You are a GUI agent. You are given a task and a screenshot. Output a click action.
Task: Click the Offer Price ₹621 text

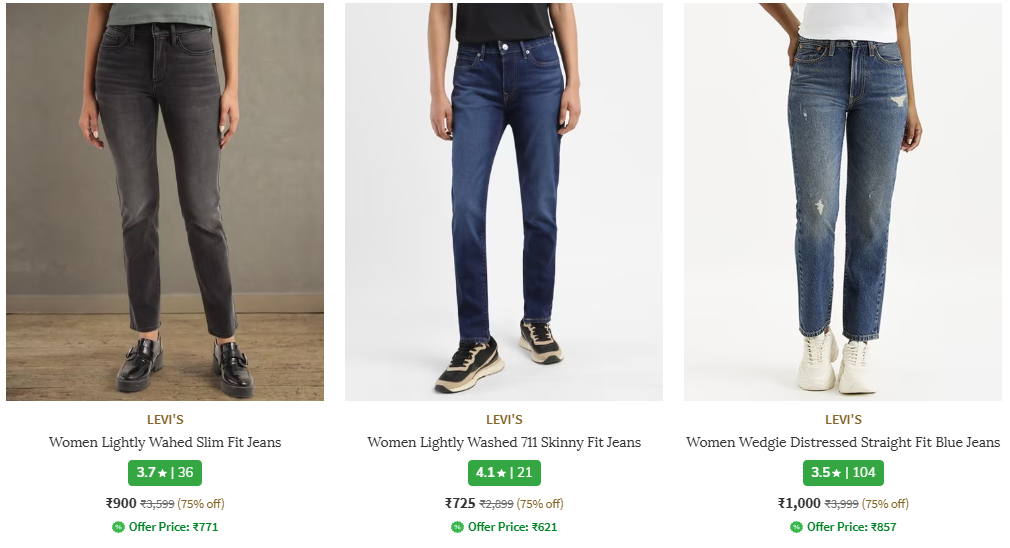(x=513, y=527)
